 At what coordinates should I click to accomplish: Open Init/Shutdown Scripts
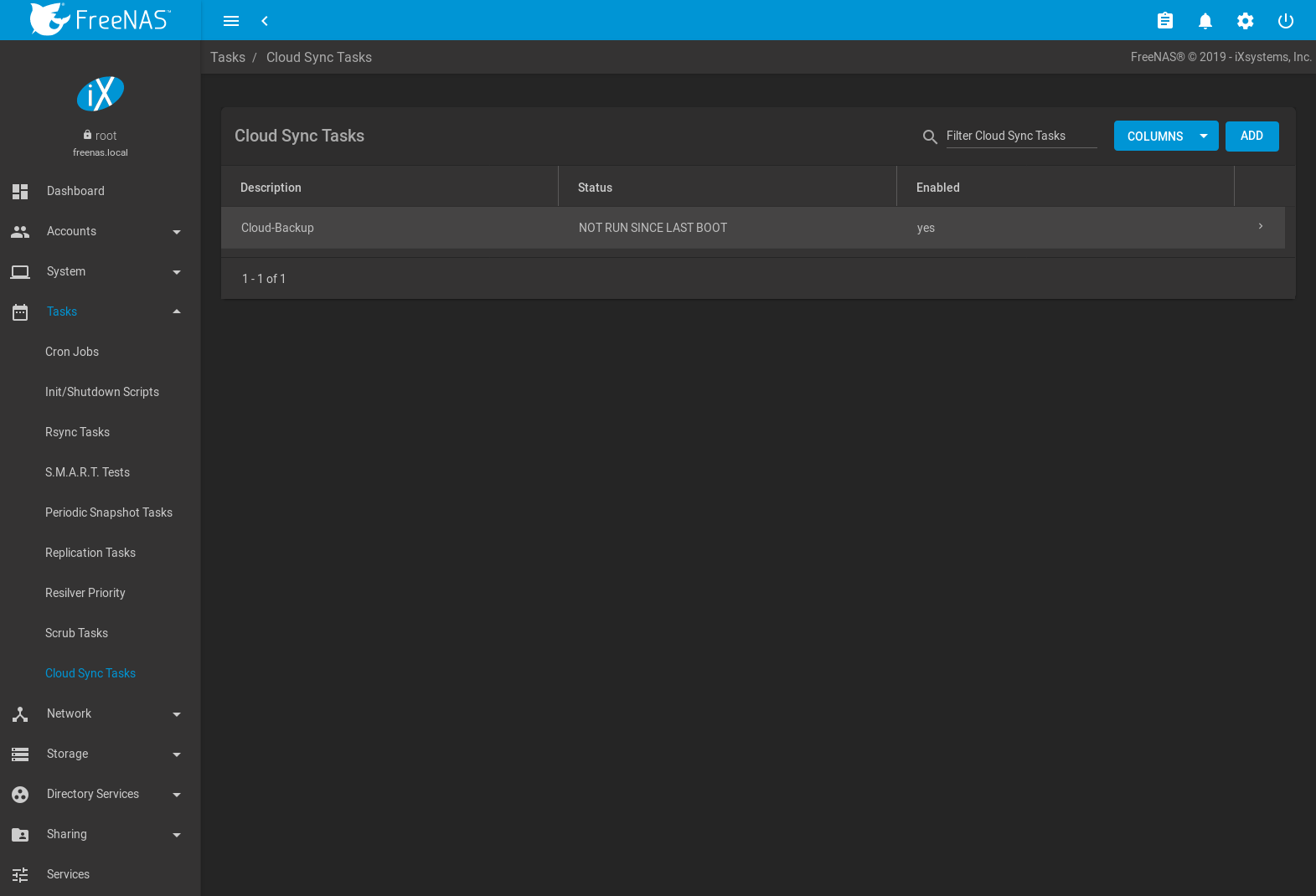pos(102,392)
